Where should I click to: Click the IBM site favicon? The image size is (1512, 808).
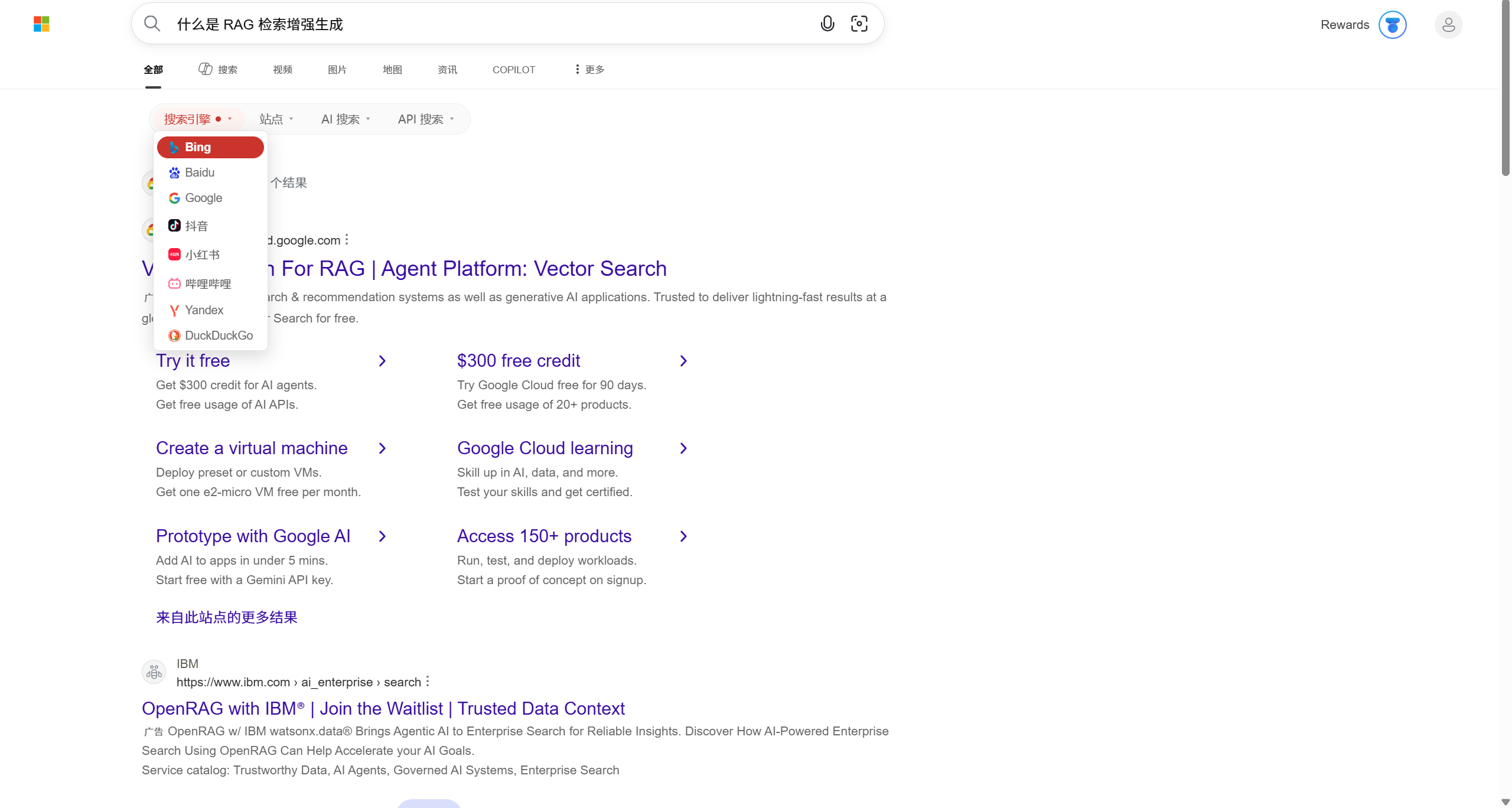(x=154, y=672)
